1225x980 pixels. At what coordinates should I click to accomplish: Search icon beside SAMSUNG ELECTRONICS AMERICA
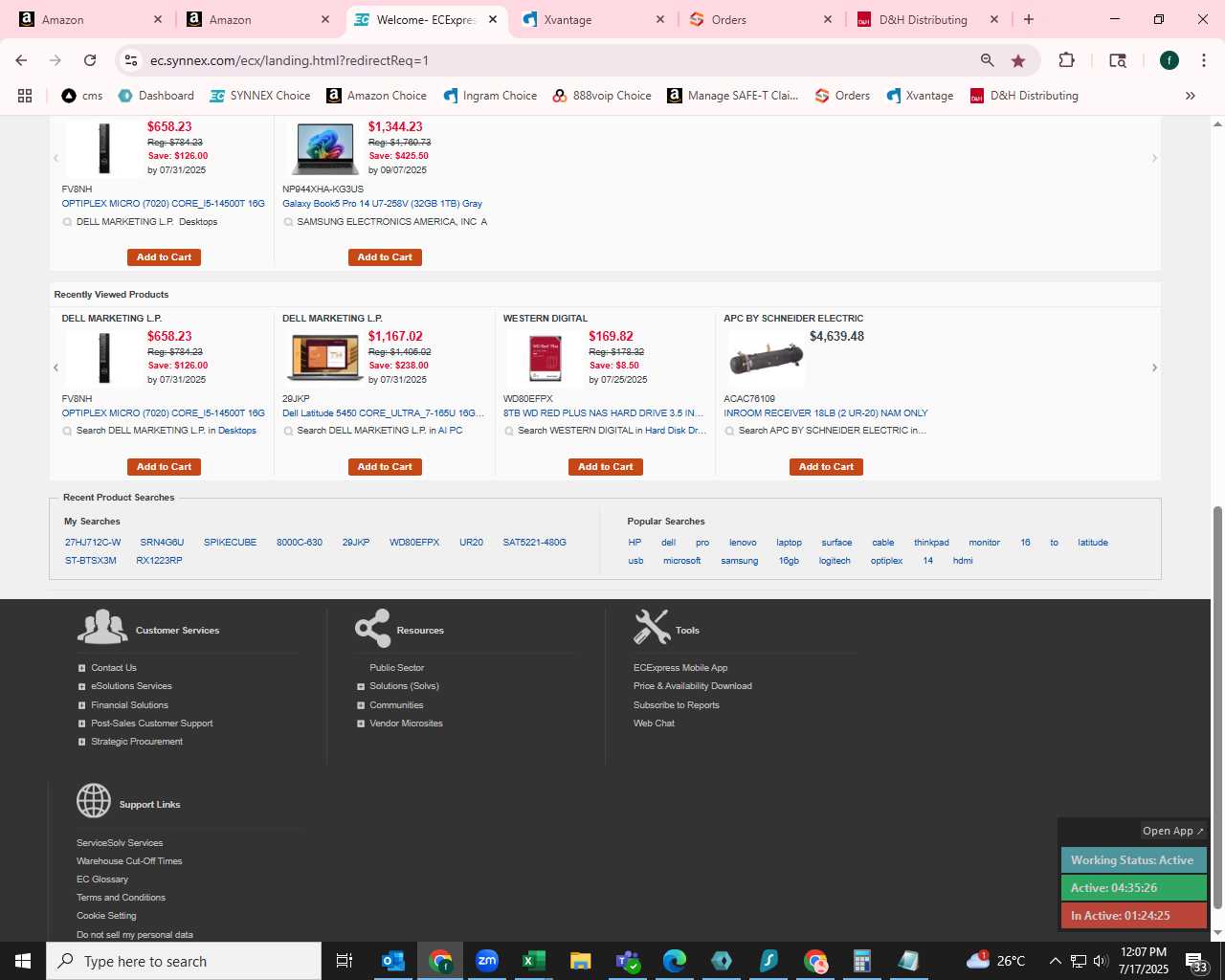(x=288, y=222)
